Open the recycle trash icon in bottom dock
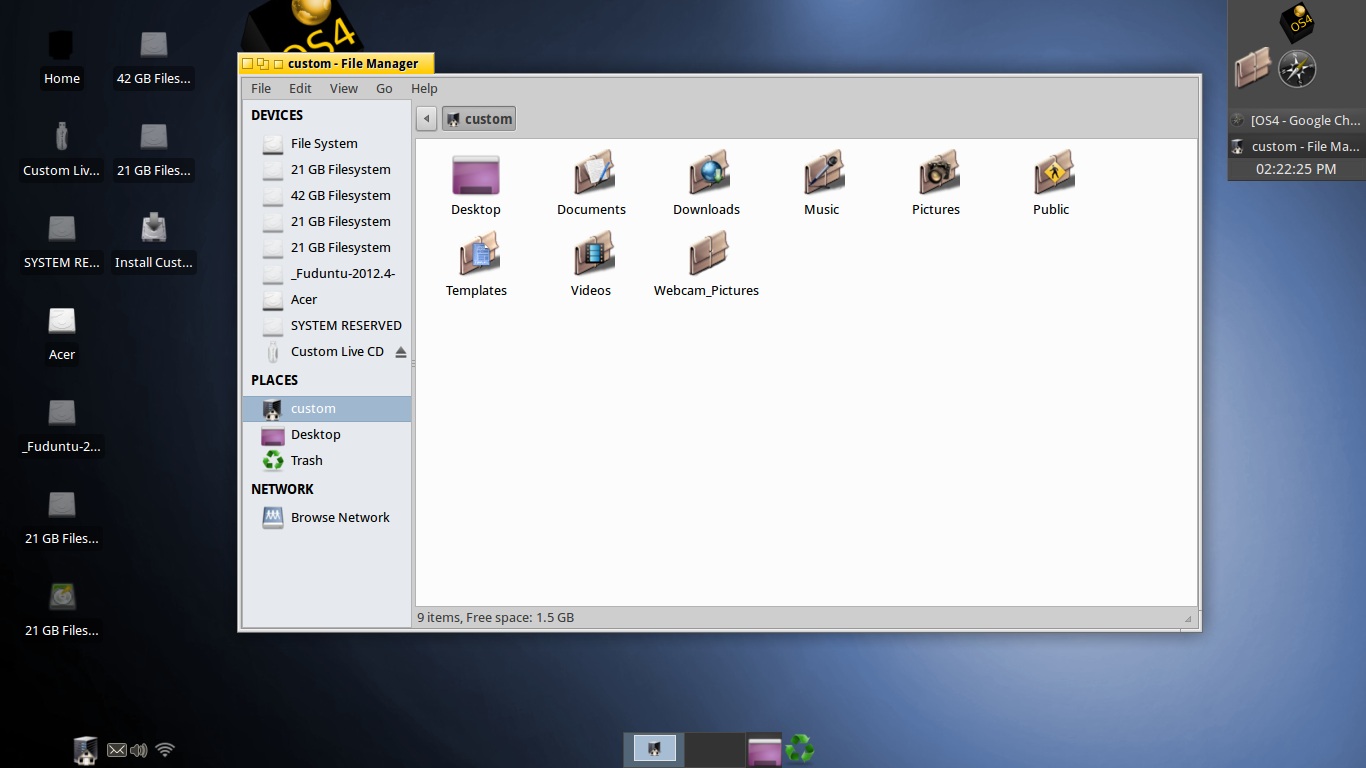This screenshot has height=768, width=1366. click(800, 749)
